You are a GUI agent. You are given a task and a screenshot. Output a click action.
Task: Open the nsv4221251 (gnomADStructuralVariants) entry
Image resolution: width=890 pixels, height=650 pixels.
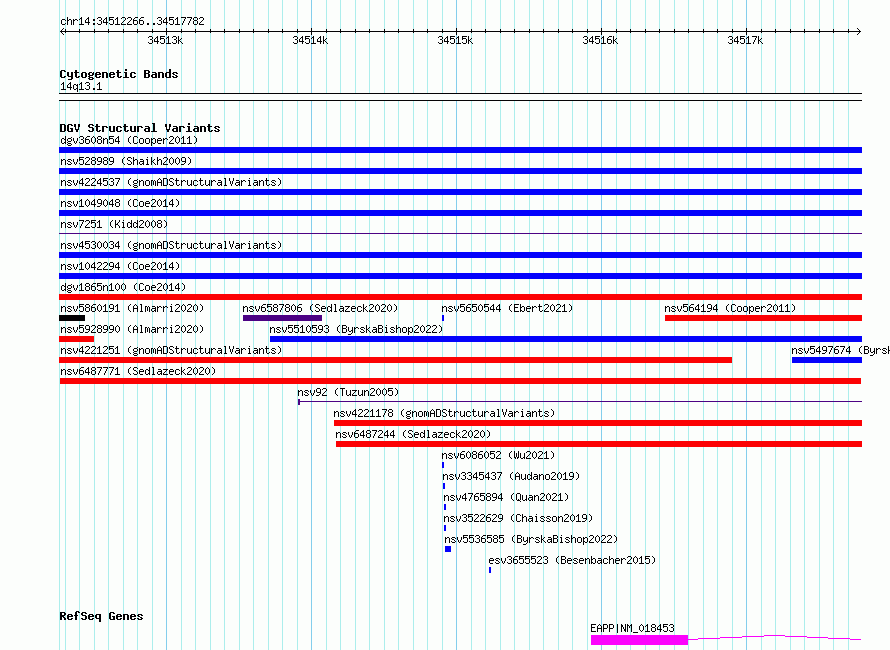(171, 350)
